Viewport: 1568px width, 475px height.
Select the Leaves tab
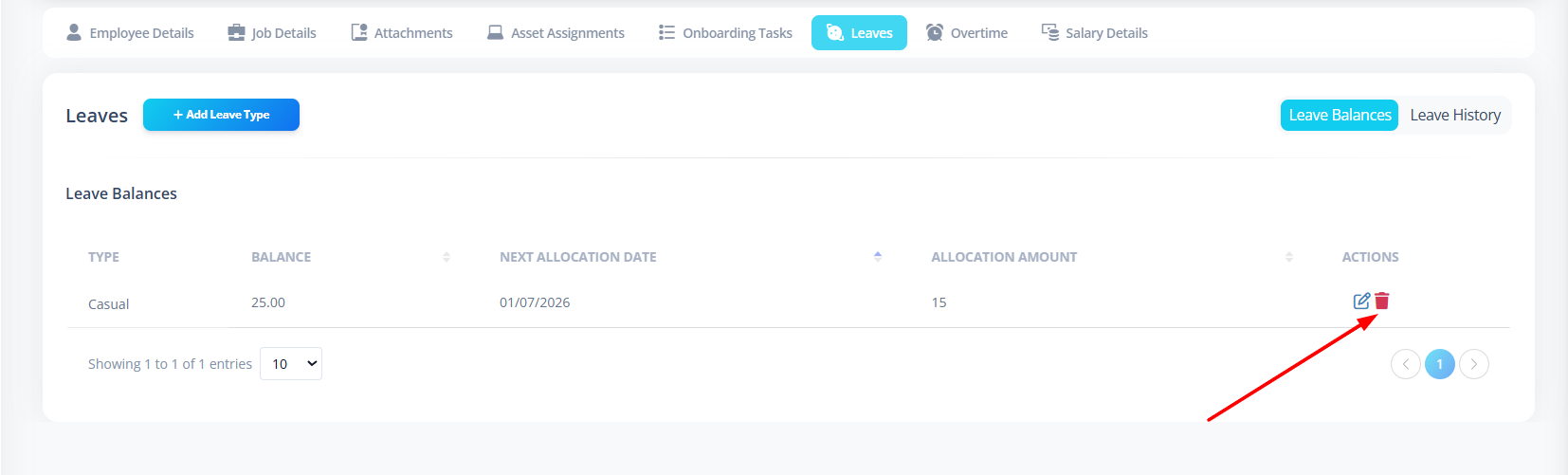[859, 33]
